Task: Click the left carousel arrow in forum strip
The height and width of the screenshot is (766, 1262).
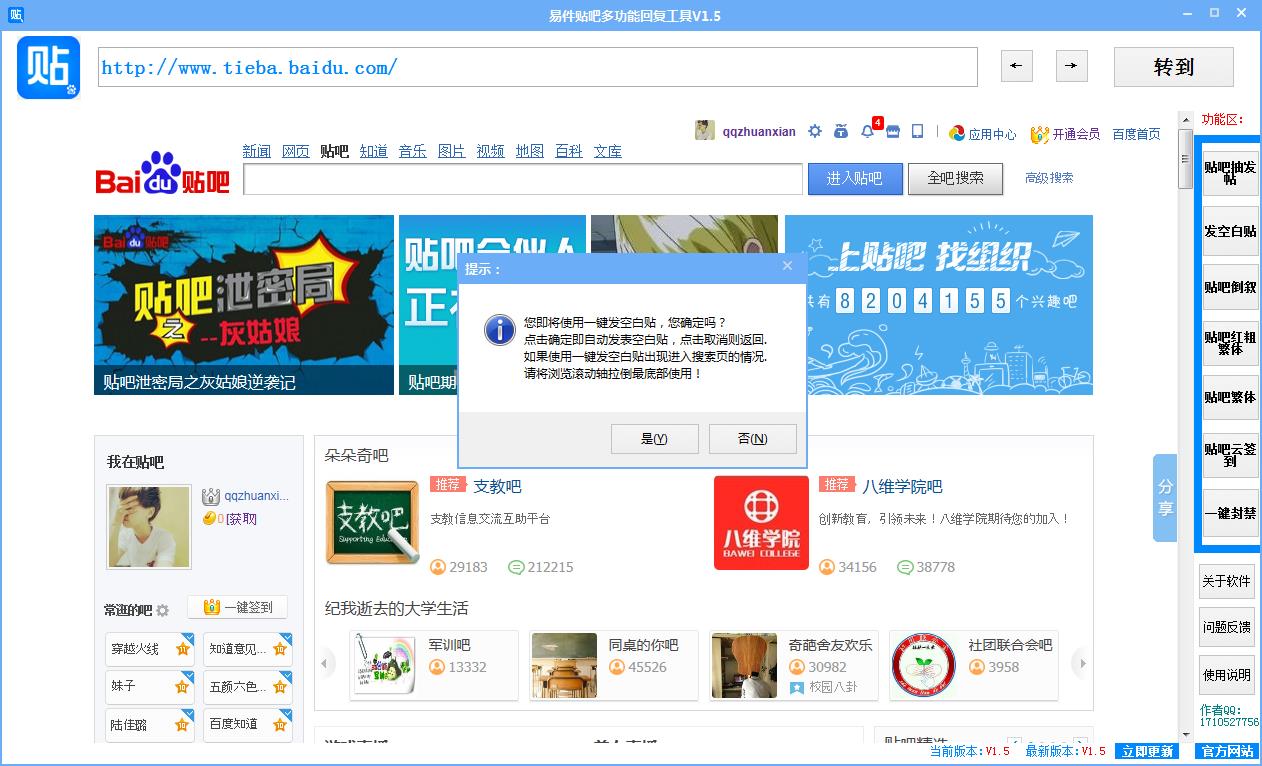Action: pyautogui.click(x=325, y=662)
